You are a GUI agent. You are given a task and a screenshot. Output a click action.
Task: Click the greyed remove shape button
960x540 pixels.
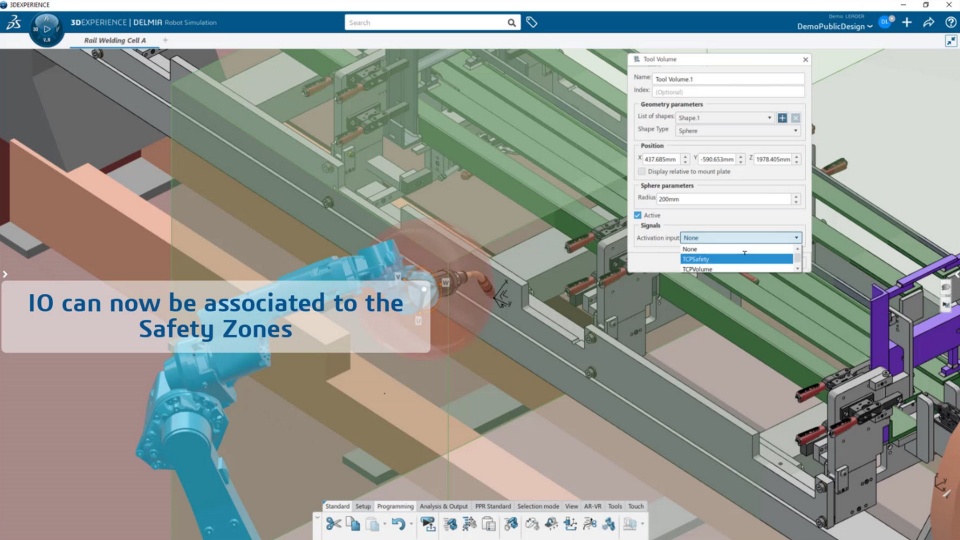point(795,118)
